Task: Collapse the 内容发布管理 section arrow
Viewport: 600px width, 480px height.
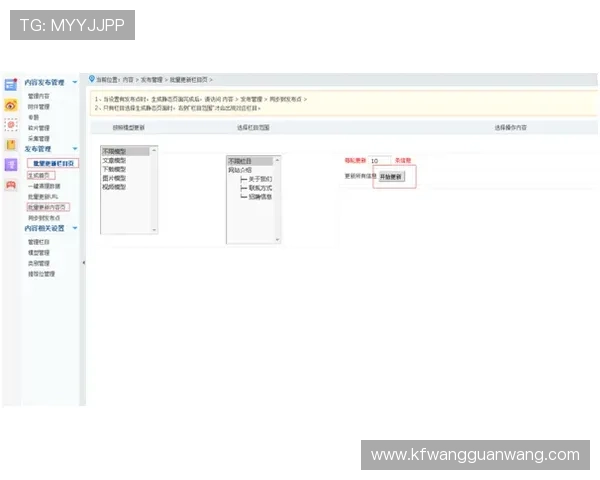Action: pos(75,82)
